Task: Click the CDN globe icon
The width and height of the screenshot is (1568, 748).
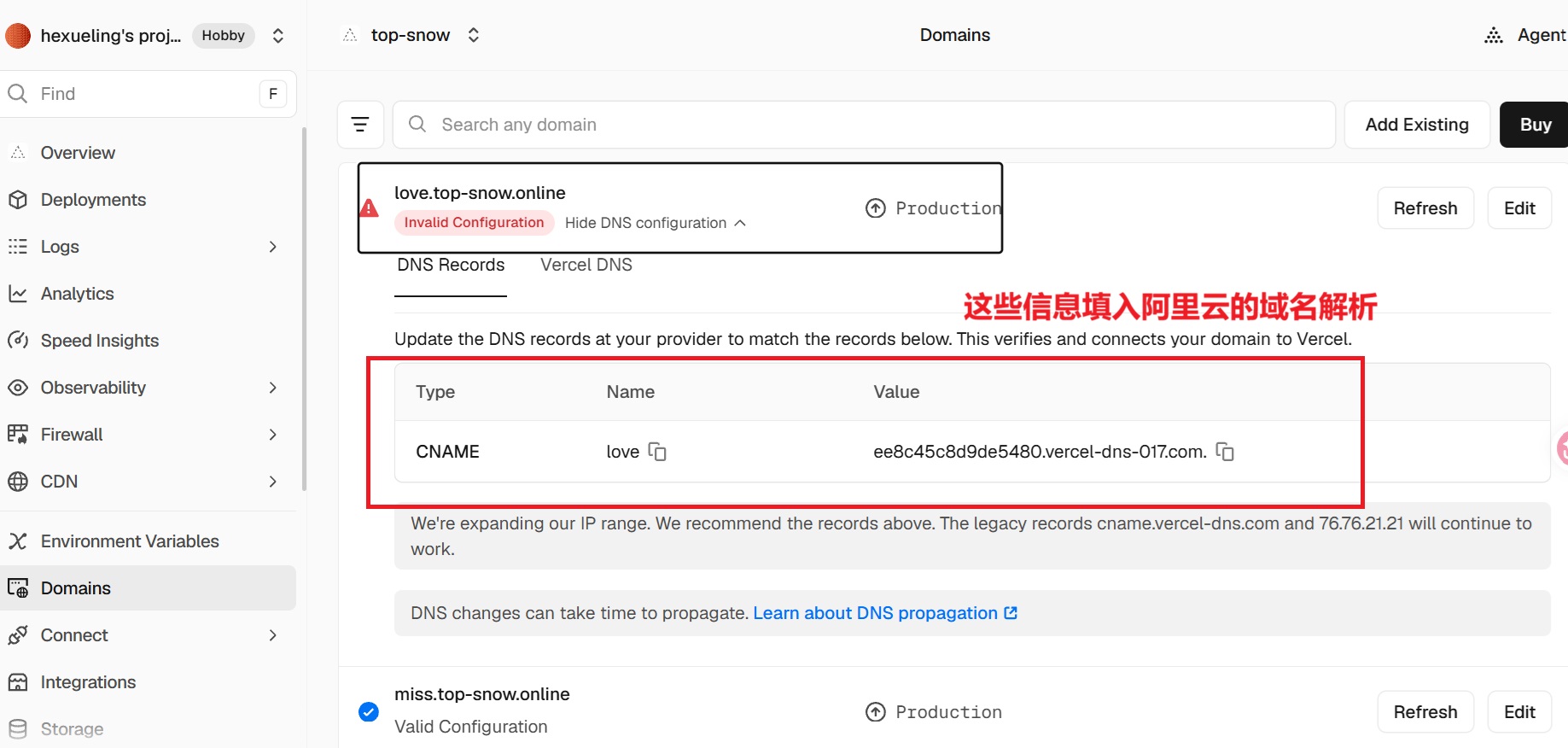Action: (18, 482)
